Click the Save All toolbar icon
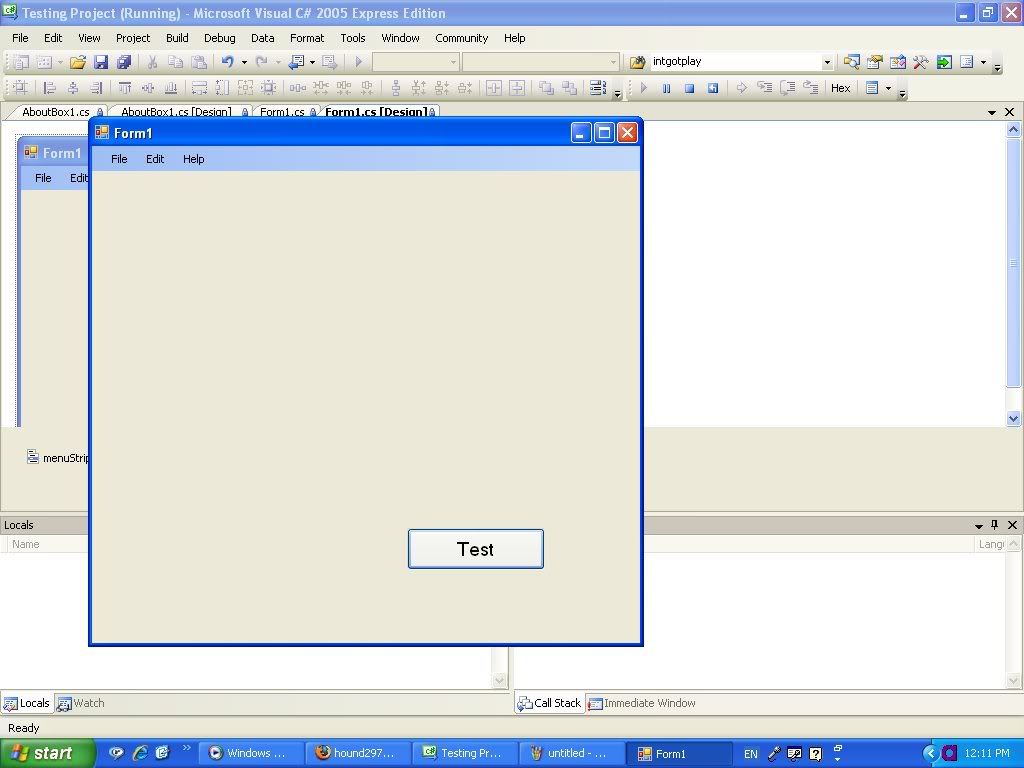 tap(124, 62)
